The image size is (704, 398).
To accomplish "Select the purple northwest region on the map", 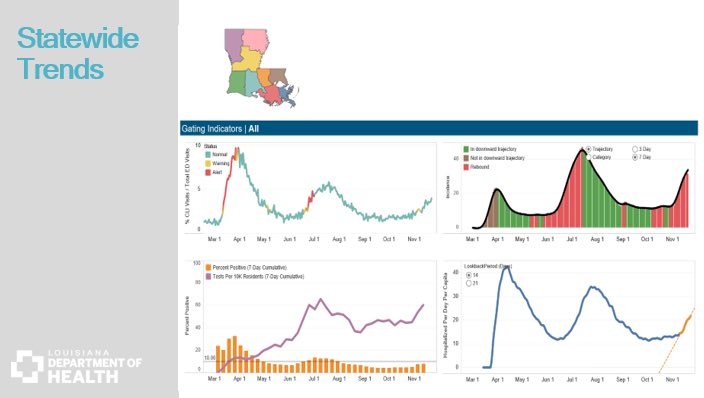I will (233, 44).
